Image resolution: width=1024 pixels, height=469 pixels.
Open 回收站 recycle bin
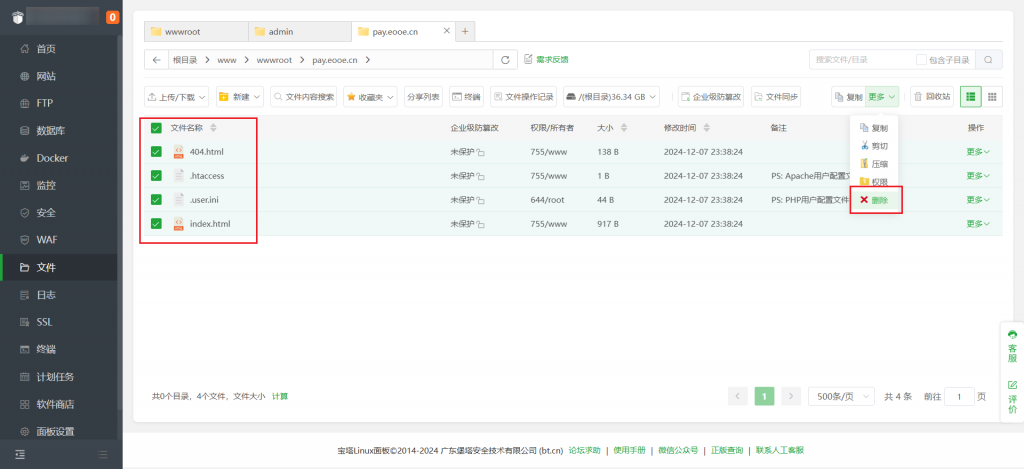pyautogui.click(x=930, y=97)
